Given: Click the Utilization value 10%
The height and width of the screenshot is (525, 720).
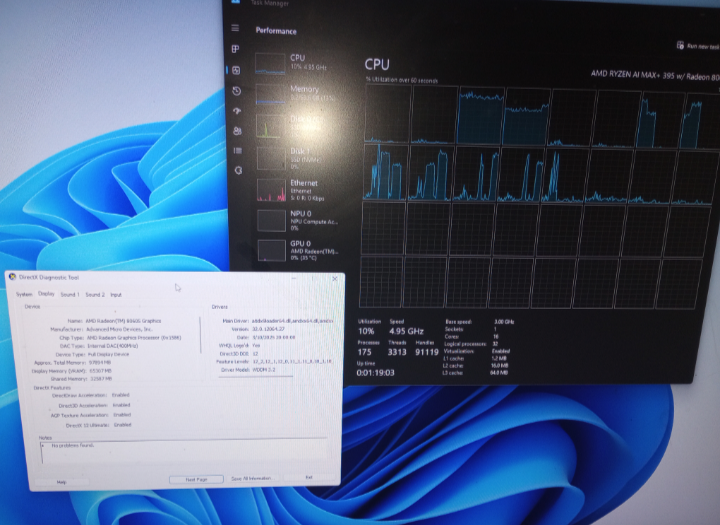Looking at the screenshot, I should pos(366,331).
